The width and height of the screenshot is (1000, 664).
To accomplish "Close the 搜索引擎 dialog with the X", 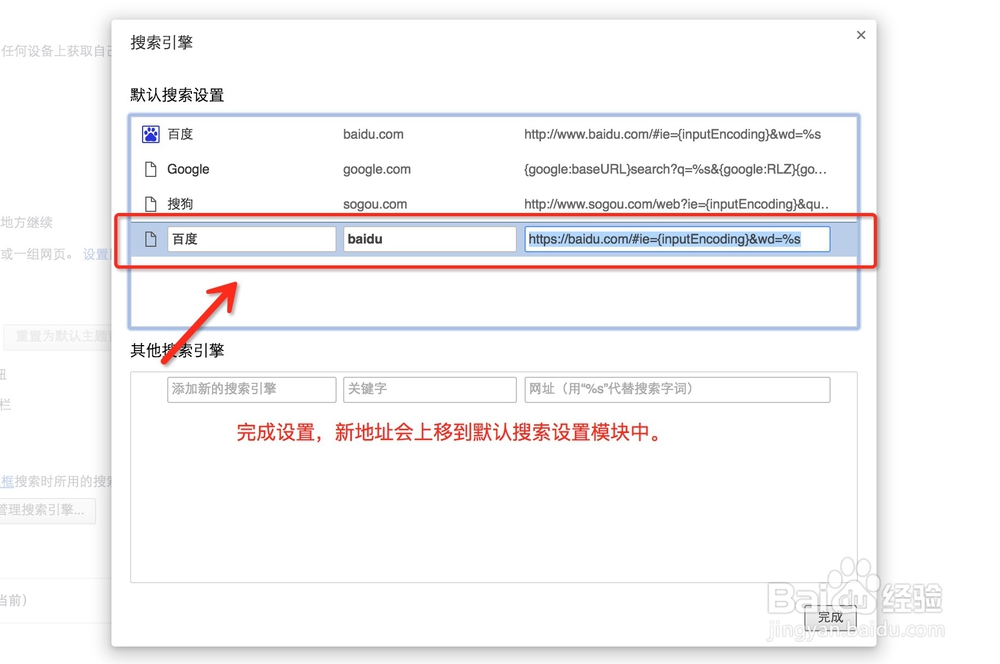I will click(x=861, y=35).
